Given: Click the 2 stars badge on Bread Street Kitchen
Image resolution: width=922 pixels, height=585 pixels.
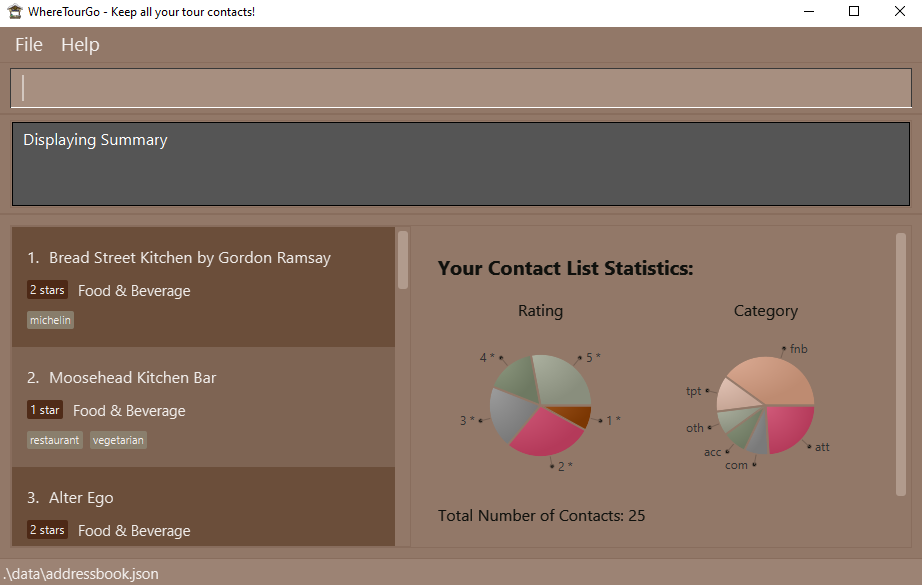Looking at the screenshot, I should pos(47,290).
